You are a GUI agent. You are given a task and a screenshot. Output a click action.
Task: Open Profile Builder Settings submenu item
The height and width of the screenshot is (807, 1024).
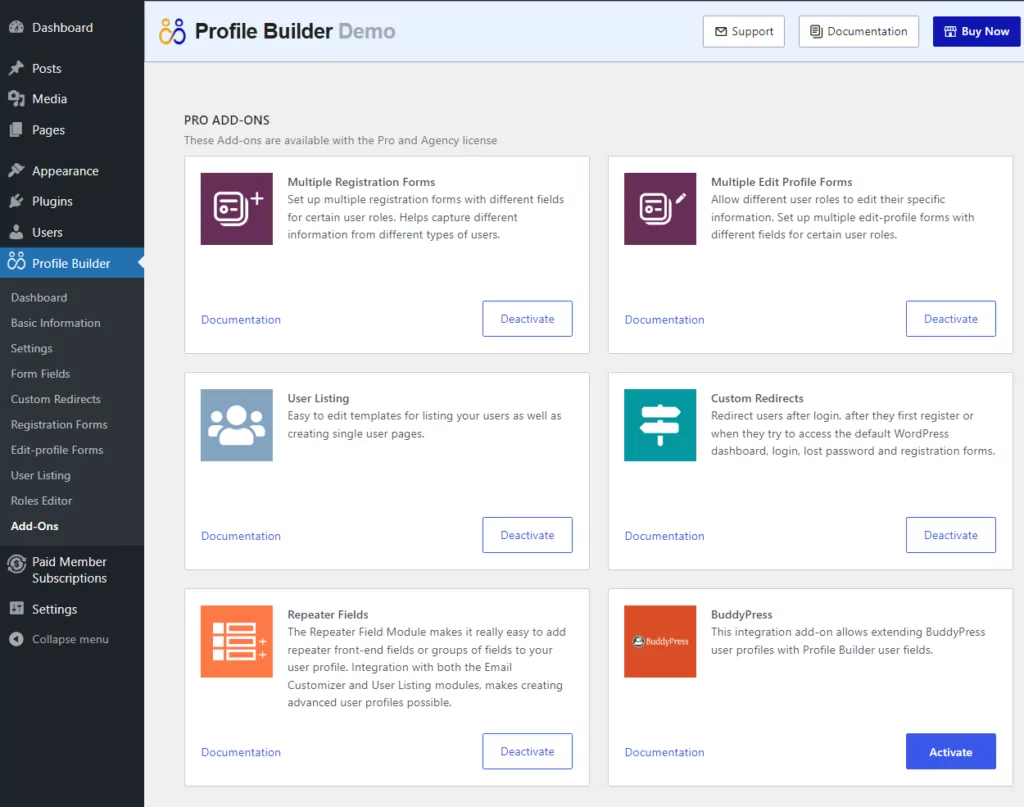pos(31,348)
